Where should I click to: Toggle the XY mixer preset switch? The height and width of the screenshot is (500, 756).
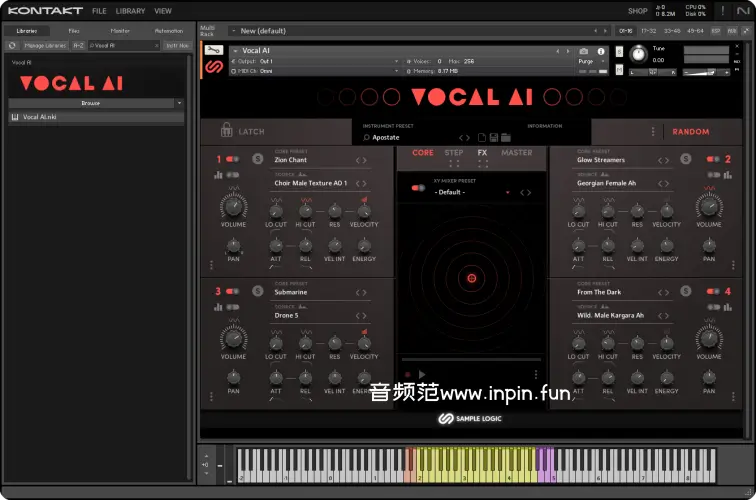pos(418,187)
